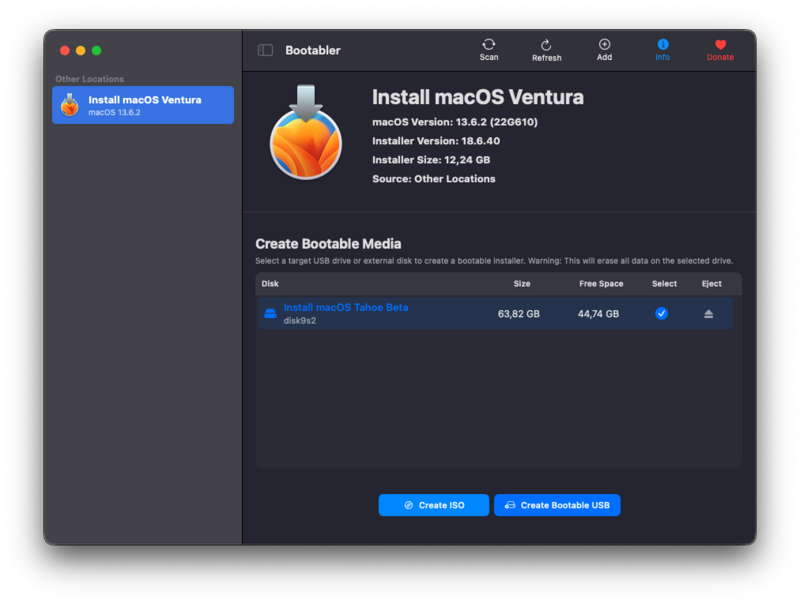Click the yellow minimize window button
Screen dimensions: 800x603
point(81,50)
